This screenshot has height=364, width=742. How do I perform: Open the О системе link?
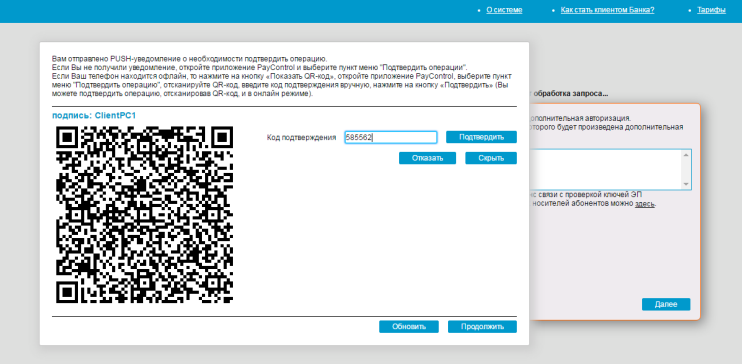(504, 10)
